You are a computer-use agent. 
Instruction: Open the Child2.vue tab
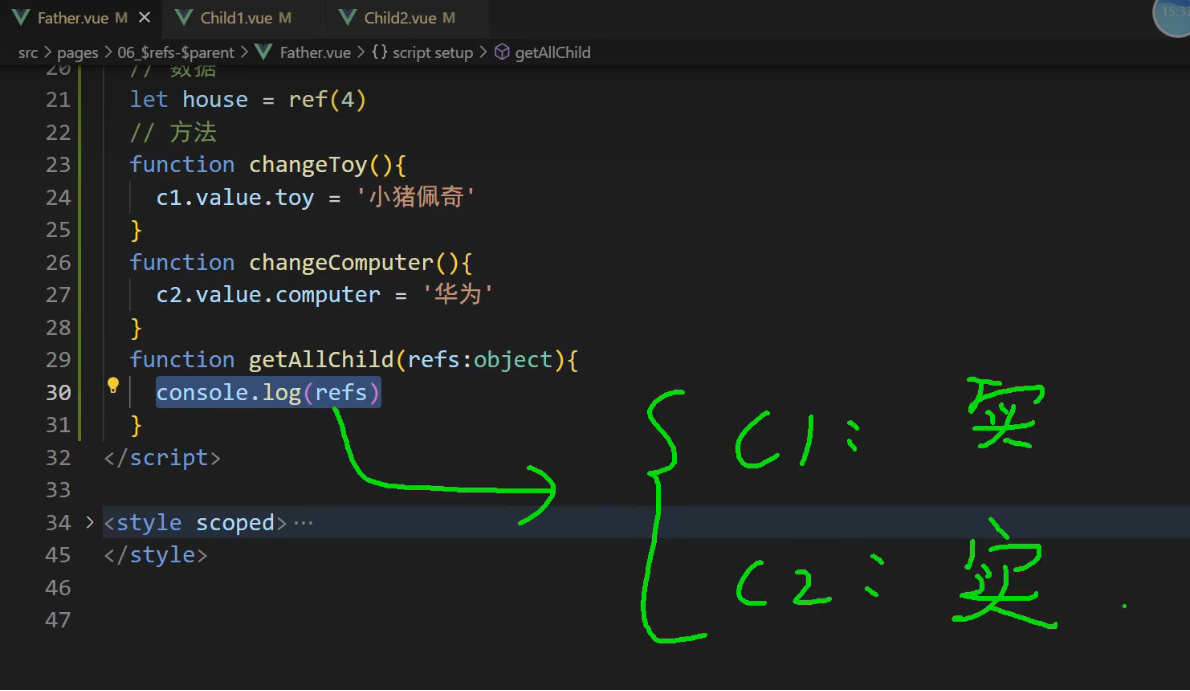click(408, 17)
